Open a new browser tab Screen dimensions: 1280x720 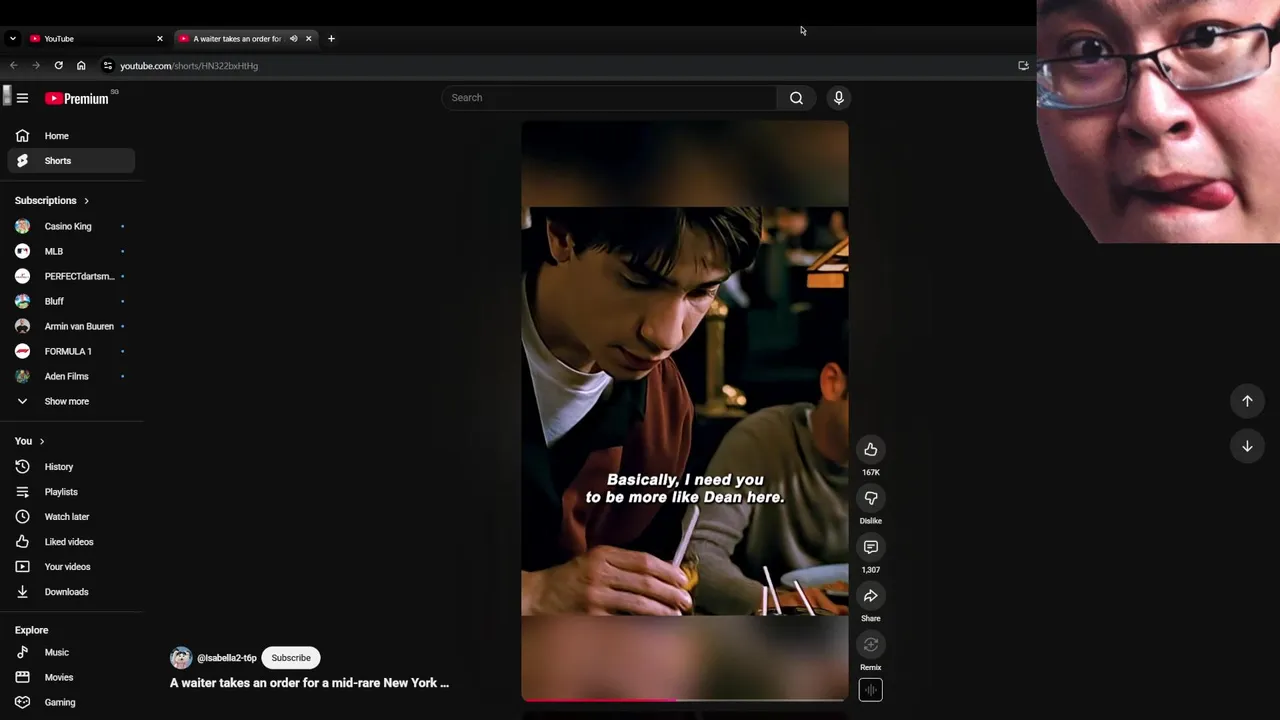tap(331, 39)
